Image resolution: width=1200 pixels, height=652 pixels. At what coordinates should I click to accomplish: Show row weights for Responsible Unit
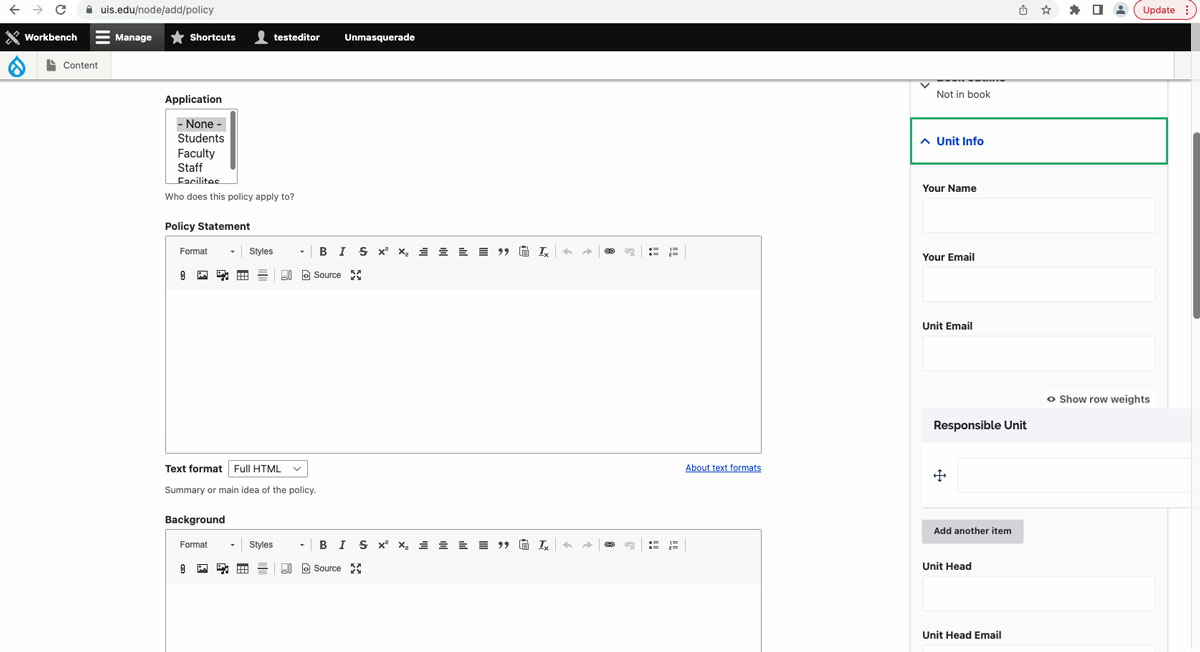point(1098,399)
